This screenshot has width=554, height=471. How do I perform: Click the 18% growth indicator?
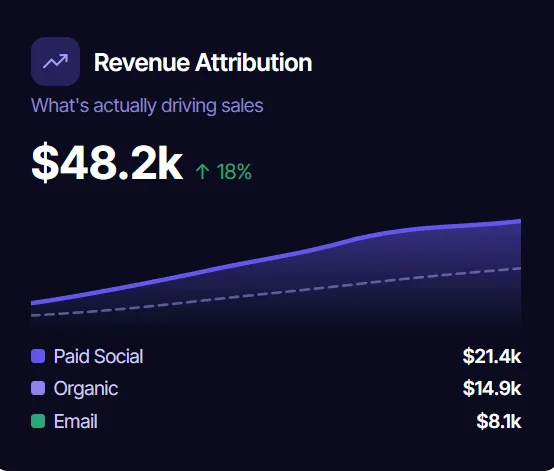point(234,172)
